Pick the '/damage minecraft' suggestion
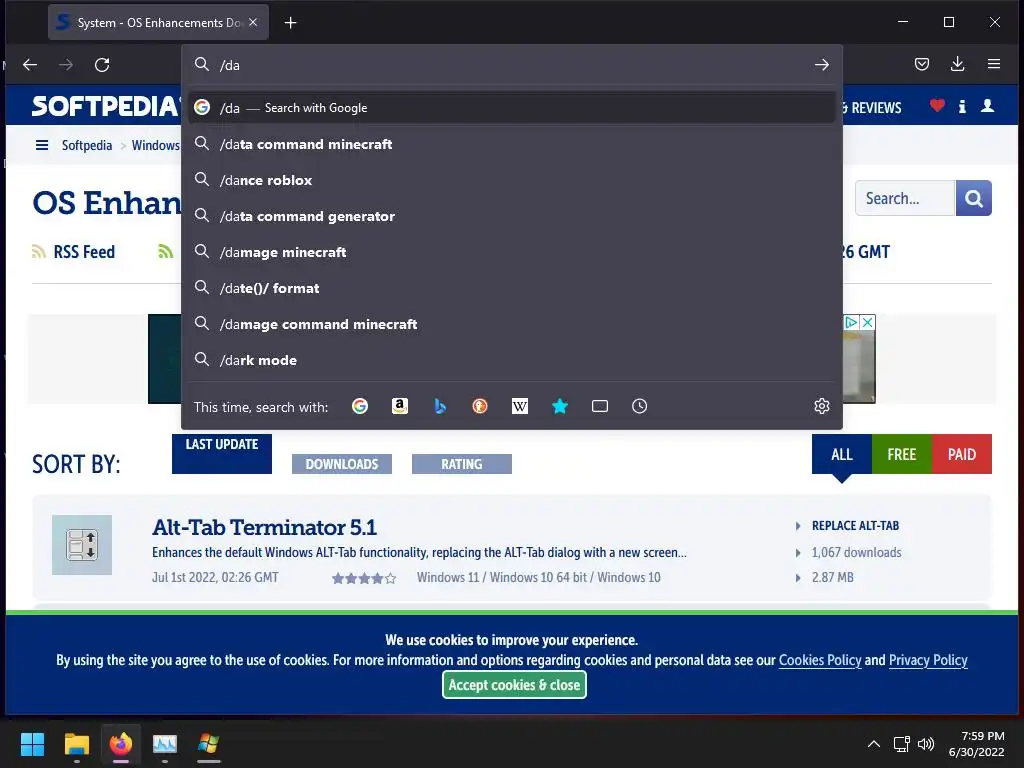Viewport: 1024px width, 768px height. point(512,252)
